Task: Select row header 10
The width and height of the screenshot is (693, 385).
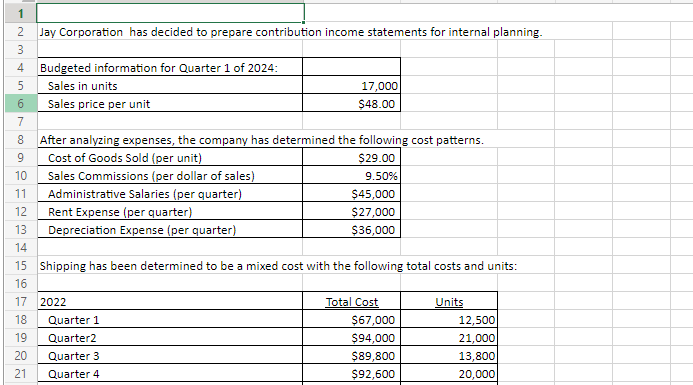Action: [x=20, y=176]
